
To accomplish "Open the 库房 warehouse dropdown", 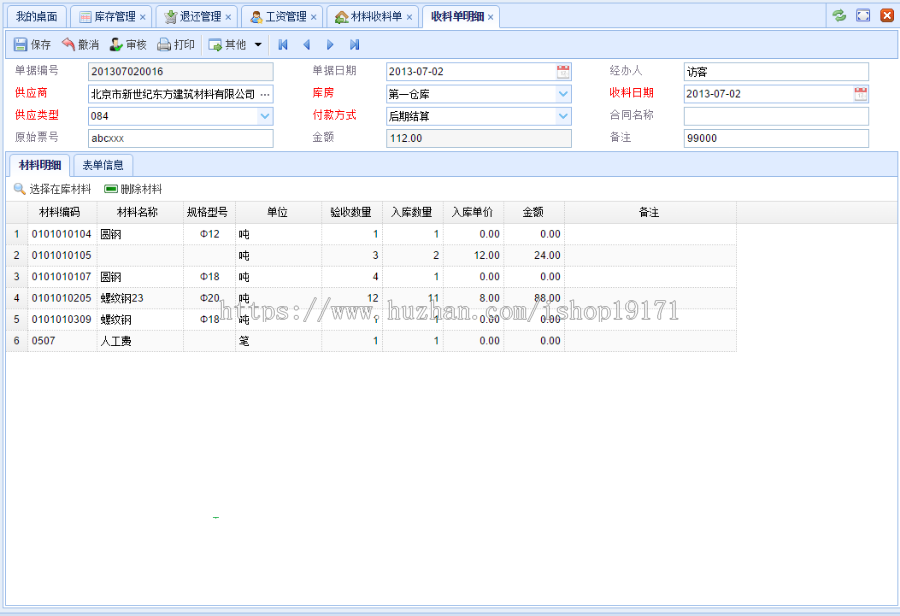I will (561, 92).
